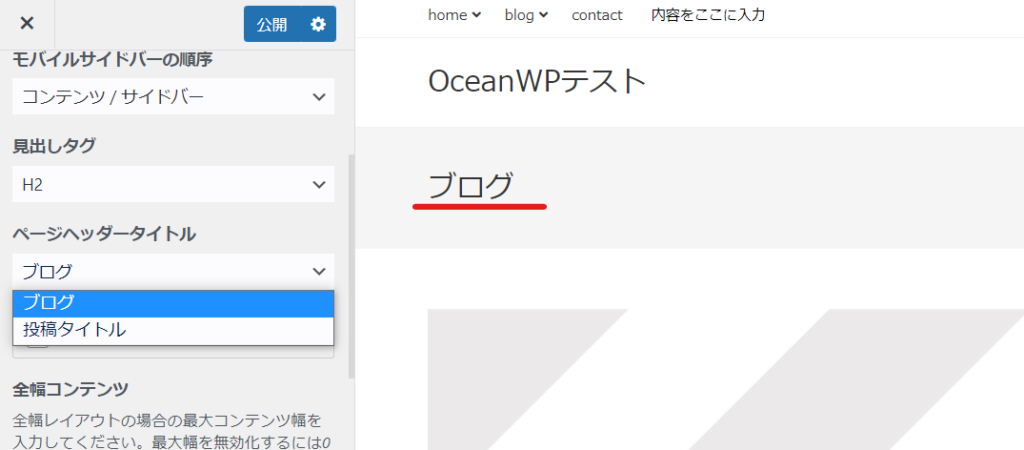Choose 投稿タイトル from the dropdown list
Screen dimensions: 1024x450
tap(173, 330)
